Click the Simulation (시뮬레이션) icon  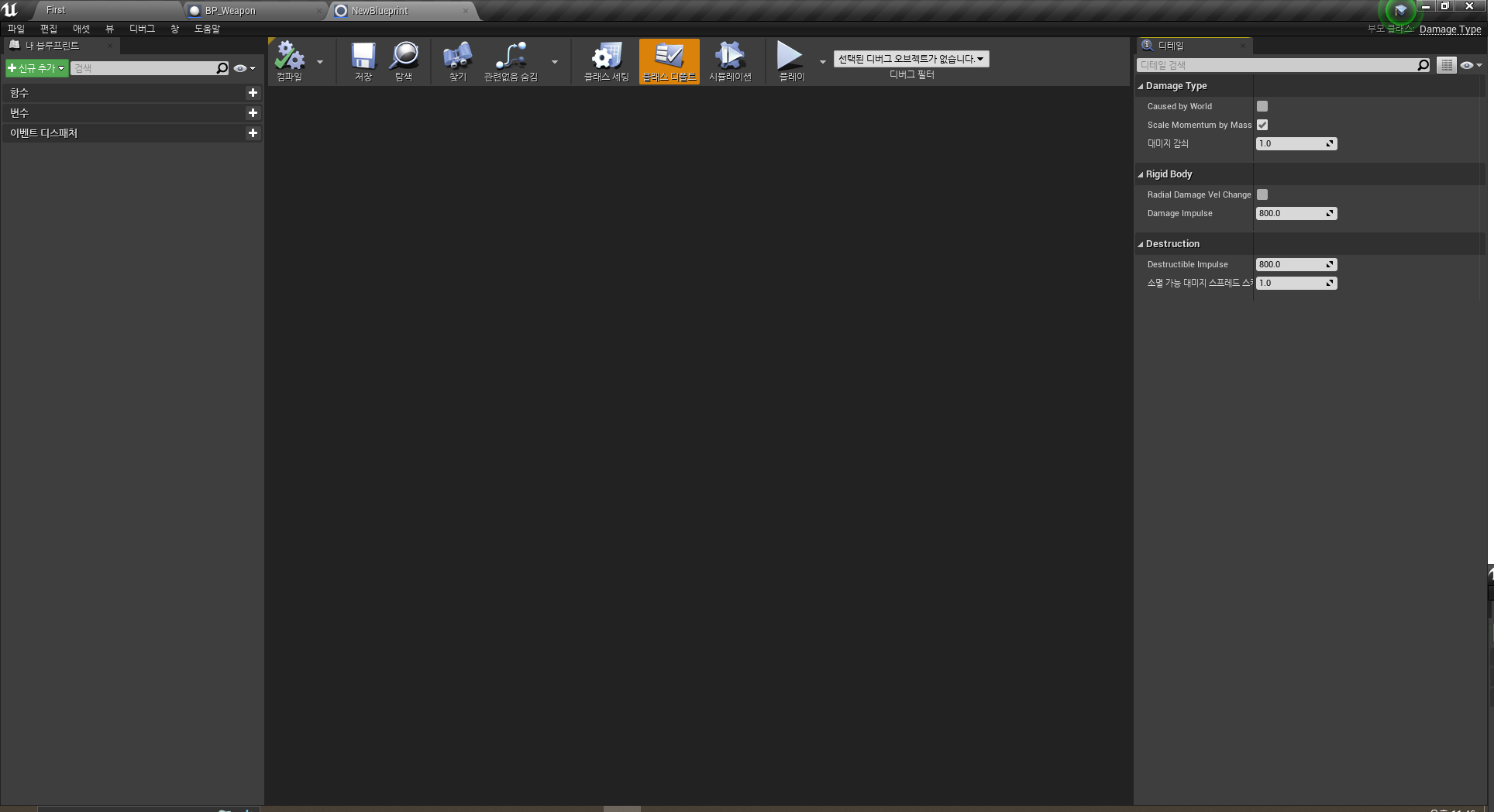(730, 61)
